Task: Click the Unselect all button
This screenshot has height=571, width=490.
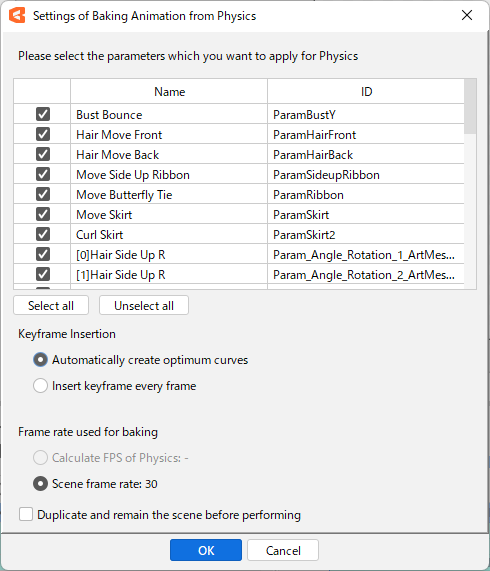Action: [144, 305]
